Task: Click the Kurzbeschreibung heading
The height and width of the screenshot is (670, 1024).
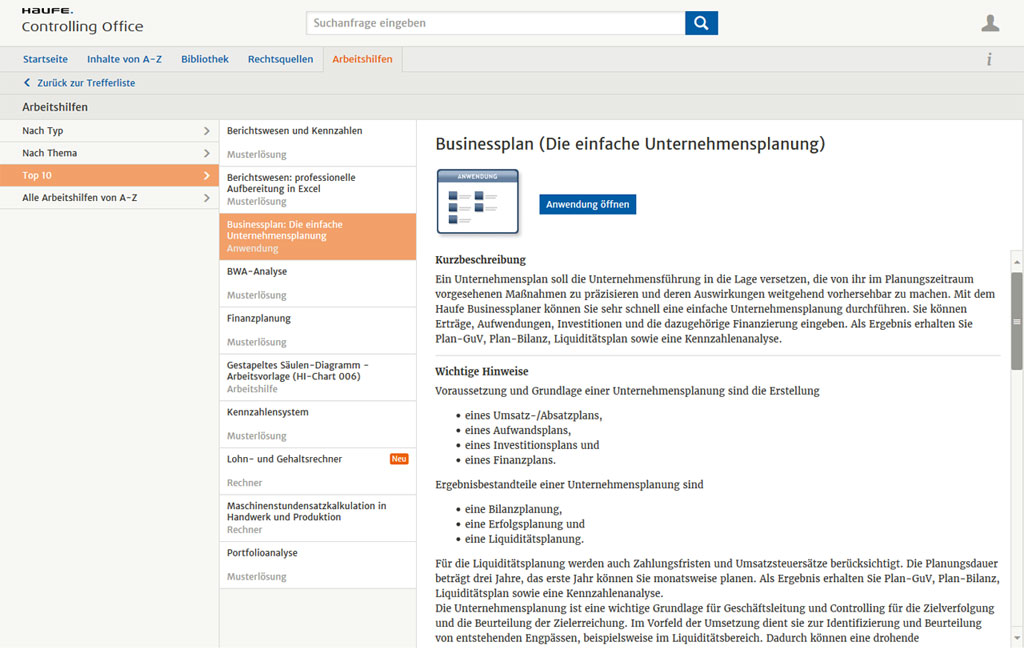Action: (x=480, y=260)
